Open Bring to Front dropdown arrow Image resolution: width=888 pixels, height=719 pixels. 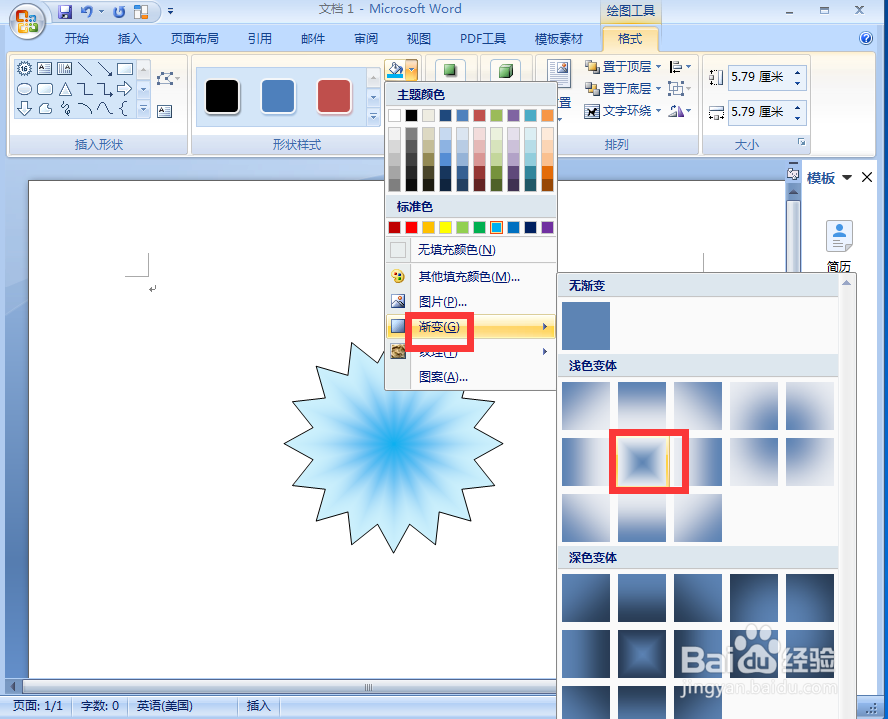click(658, 67)
